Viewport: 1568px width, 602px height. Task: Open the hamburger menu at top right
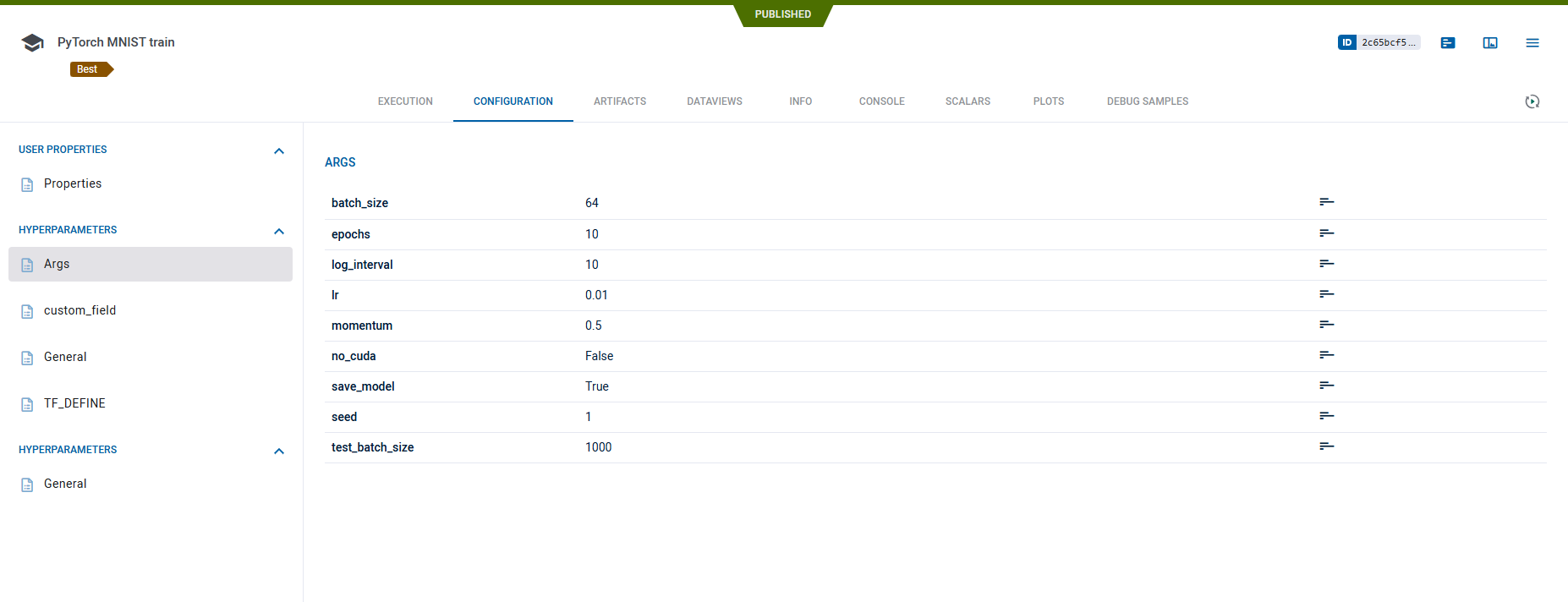coord(1532,43)
